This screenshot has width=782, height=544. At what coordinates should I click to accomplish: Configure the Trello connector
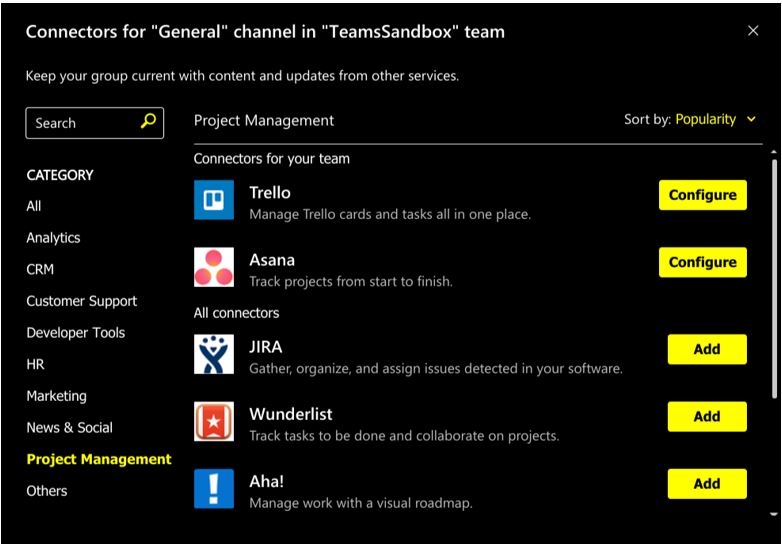(703, 195)
